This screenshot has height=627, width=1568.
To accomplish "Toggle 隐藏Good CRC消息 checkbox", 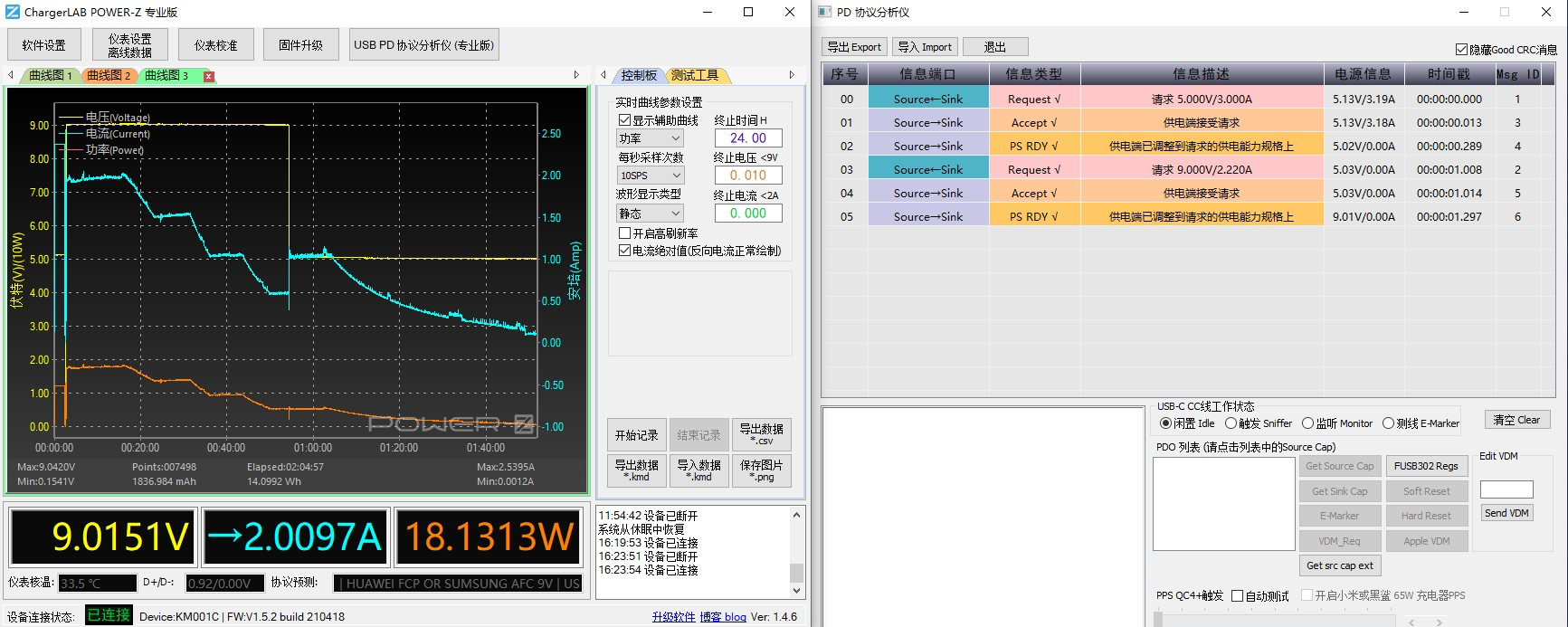I will click(1461, 50).
